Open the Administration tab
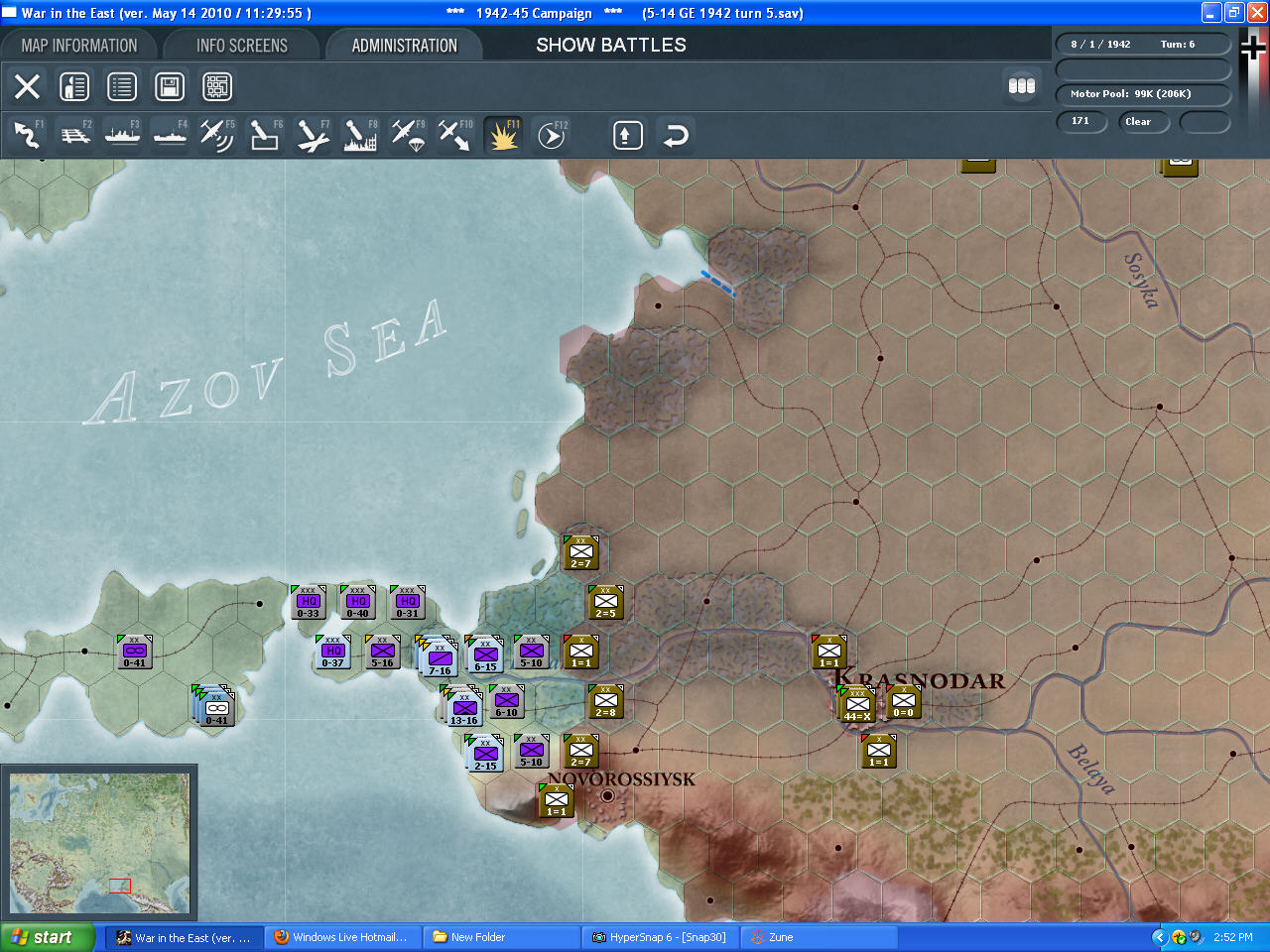 [x=405, y=46]
